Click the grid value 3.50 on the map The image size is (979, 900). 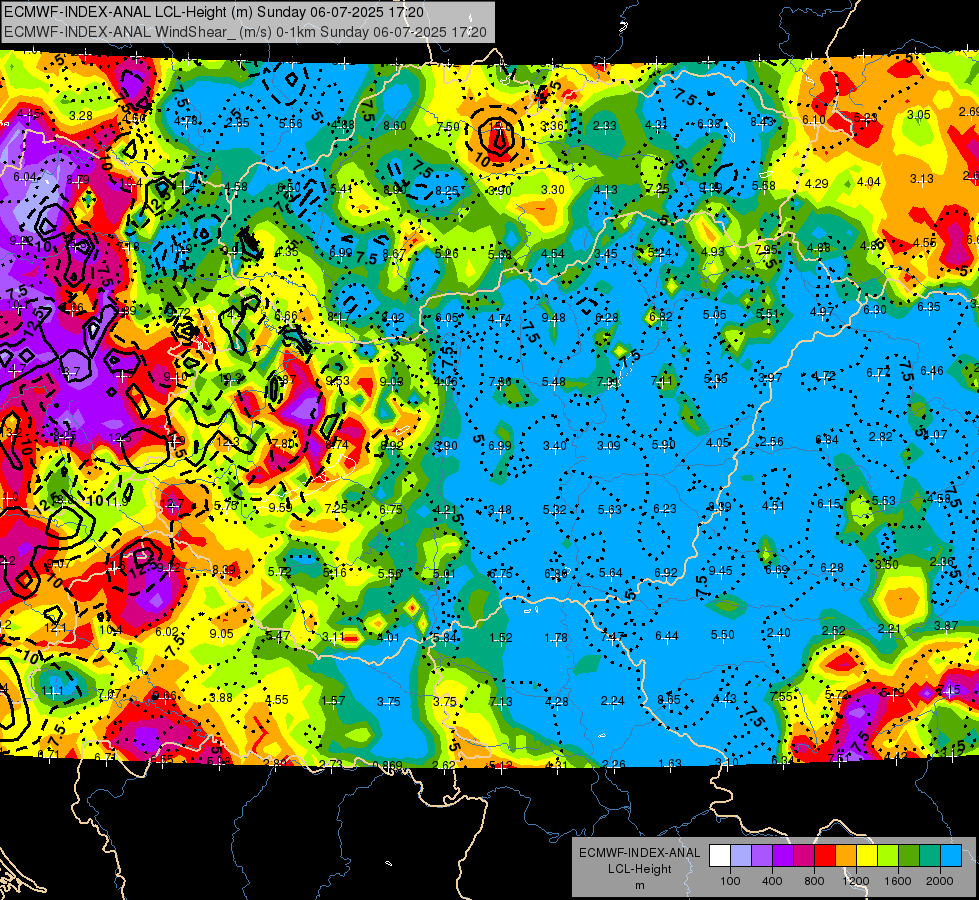(x=887, y=565)
